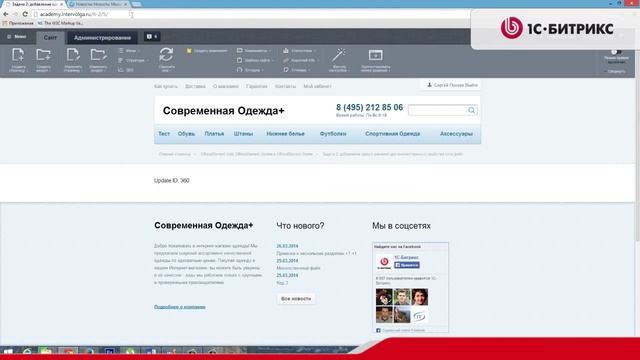Click the Доставка top link
The width and height of the screenshot is (640, 360).
(195, 87)
